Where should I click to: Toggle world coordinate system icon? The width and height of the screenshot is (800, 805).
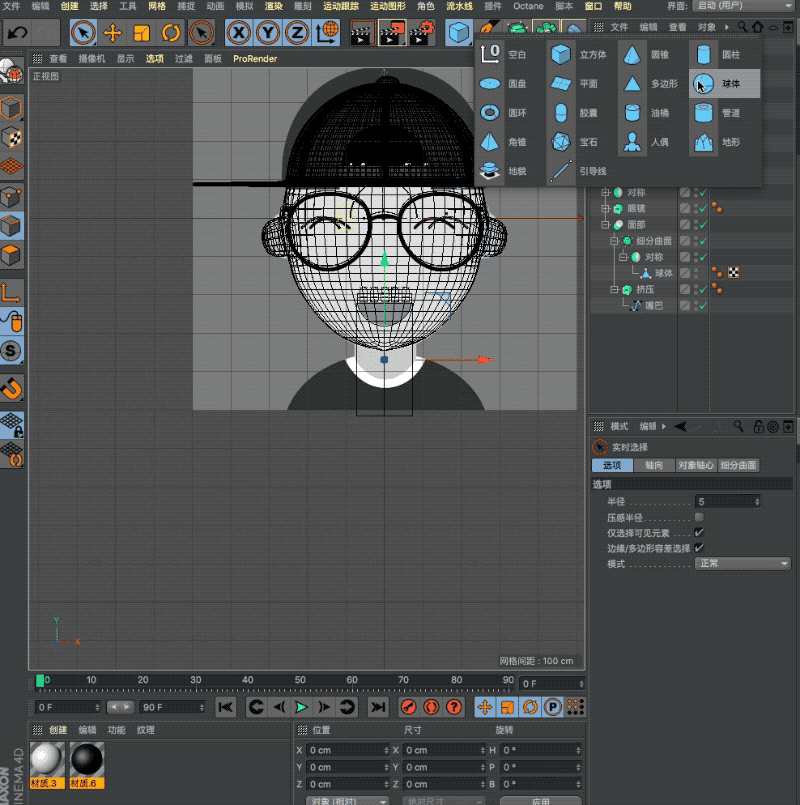click(x=327, y=33)
